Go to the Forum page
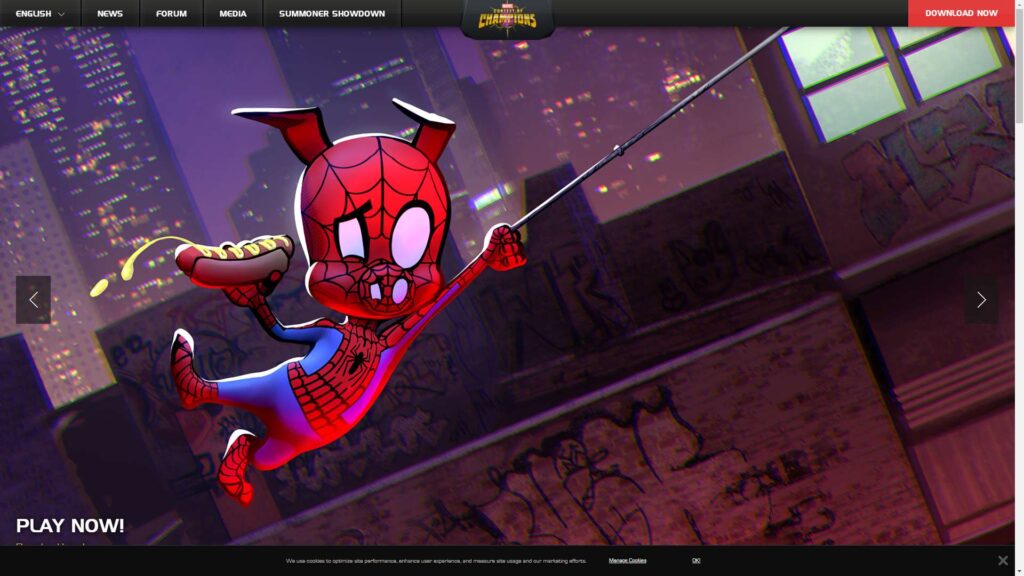The height and width of the screenshot is (576, 1024). click(171, 13)
